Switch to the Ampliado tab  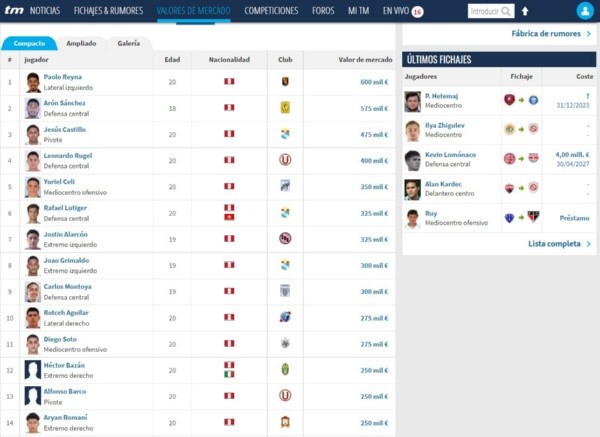tap(82, 44)
